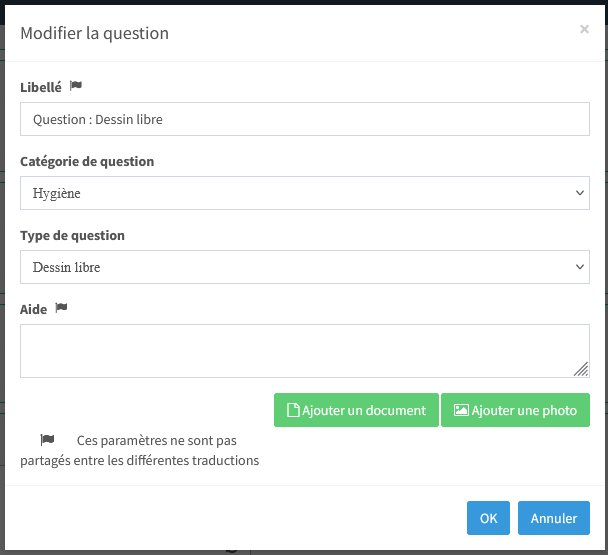
Task: Click the flag icon in the translation note
Action: tap(47, 440)
